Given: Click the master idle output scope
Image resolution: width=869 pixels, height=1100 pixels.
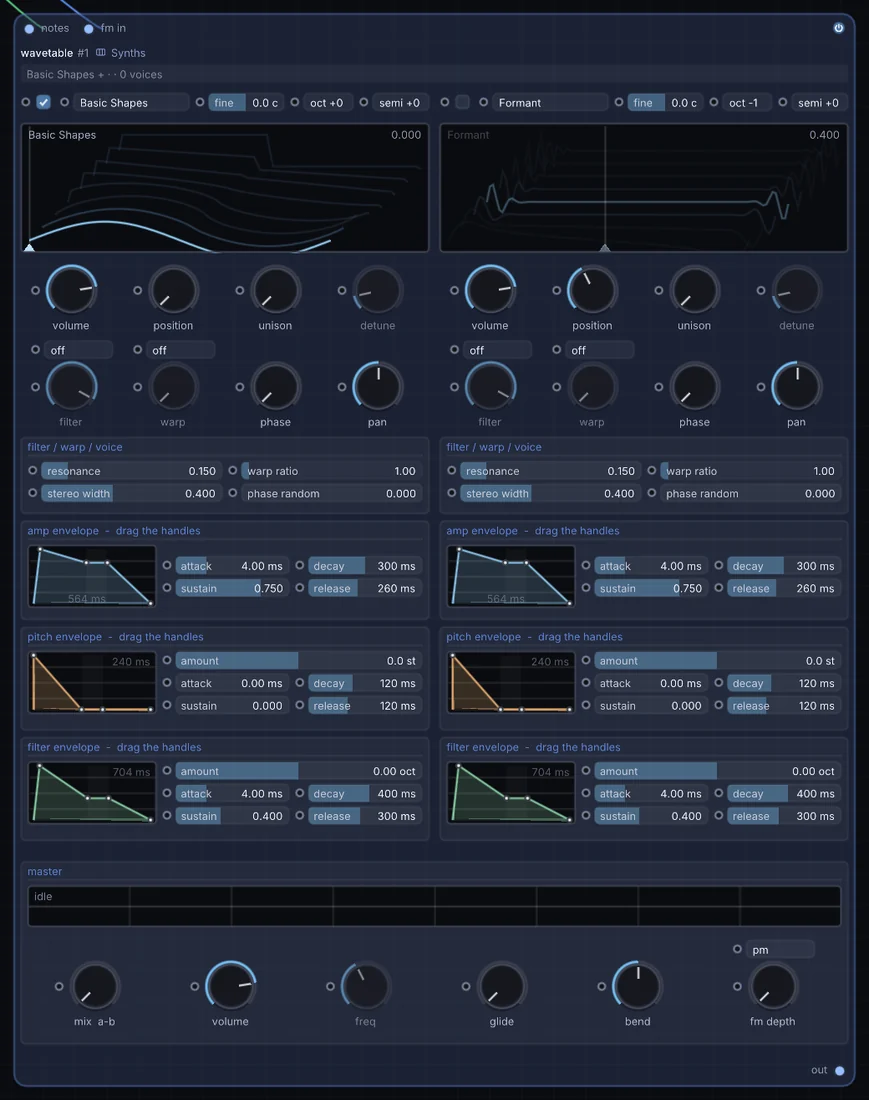Looking at the screenshot, I should (x=434, y=906).
